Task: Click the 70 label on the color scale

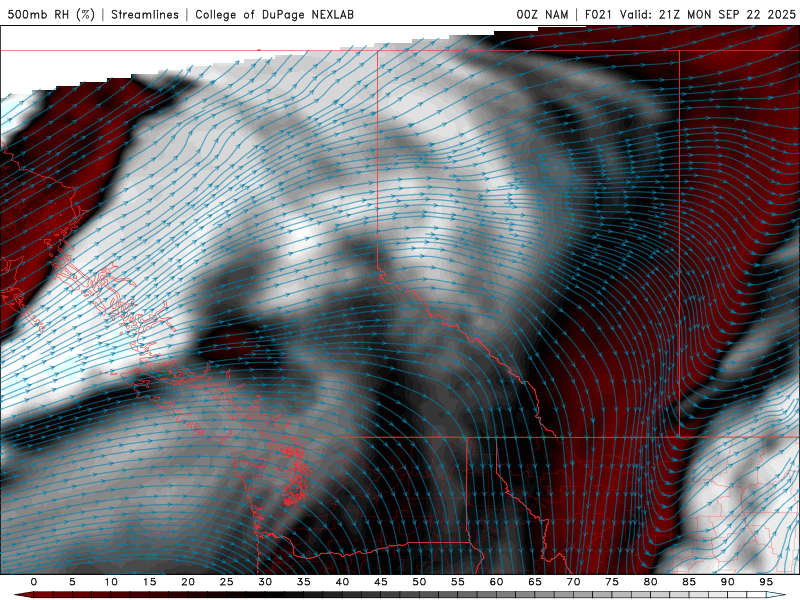Action: click(573, 582)
